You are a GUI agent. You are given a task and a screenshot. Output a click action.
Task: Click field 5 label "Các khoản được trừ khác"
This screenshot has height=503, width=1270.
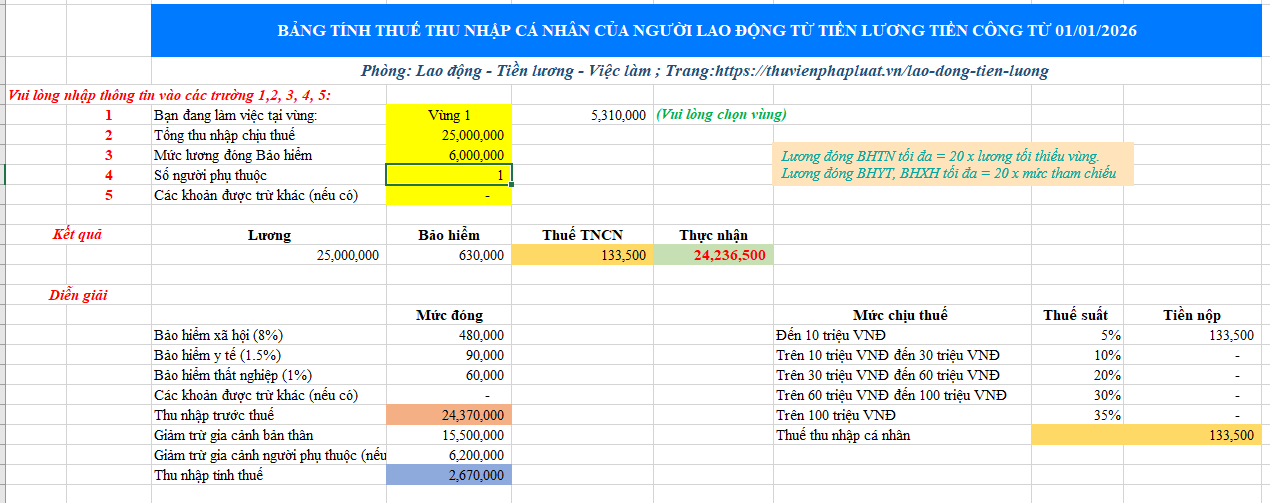tap(255, 195)
